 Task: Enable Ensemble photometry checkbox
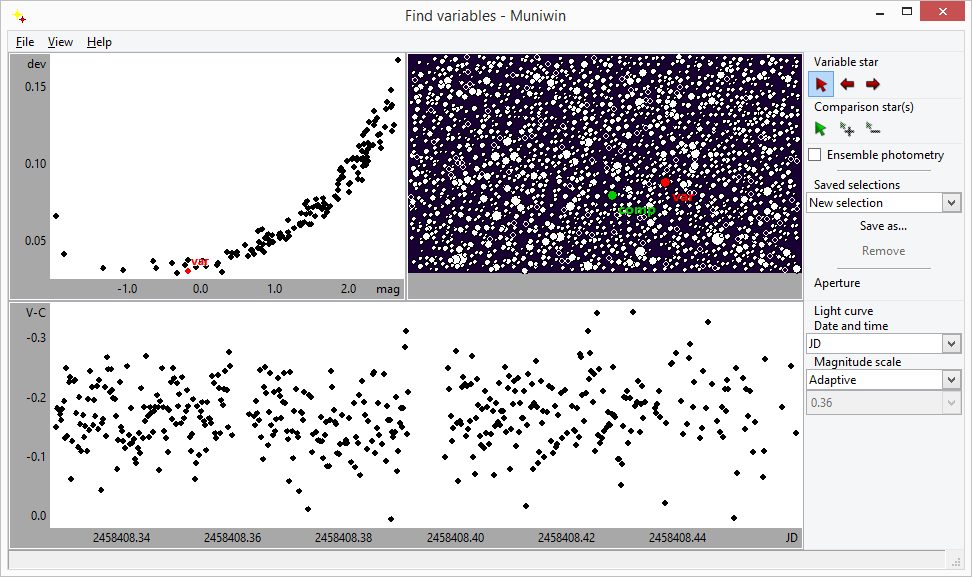815,155
